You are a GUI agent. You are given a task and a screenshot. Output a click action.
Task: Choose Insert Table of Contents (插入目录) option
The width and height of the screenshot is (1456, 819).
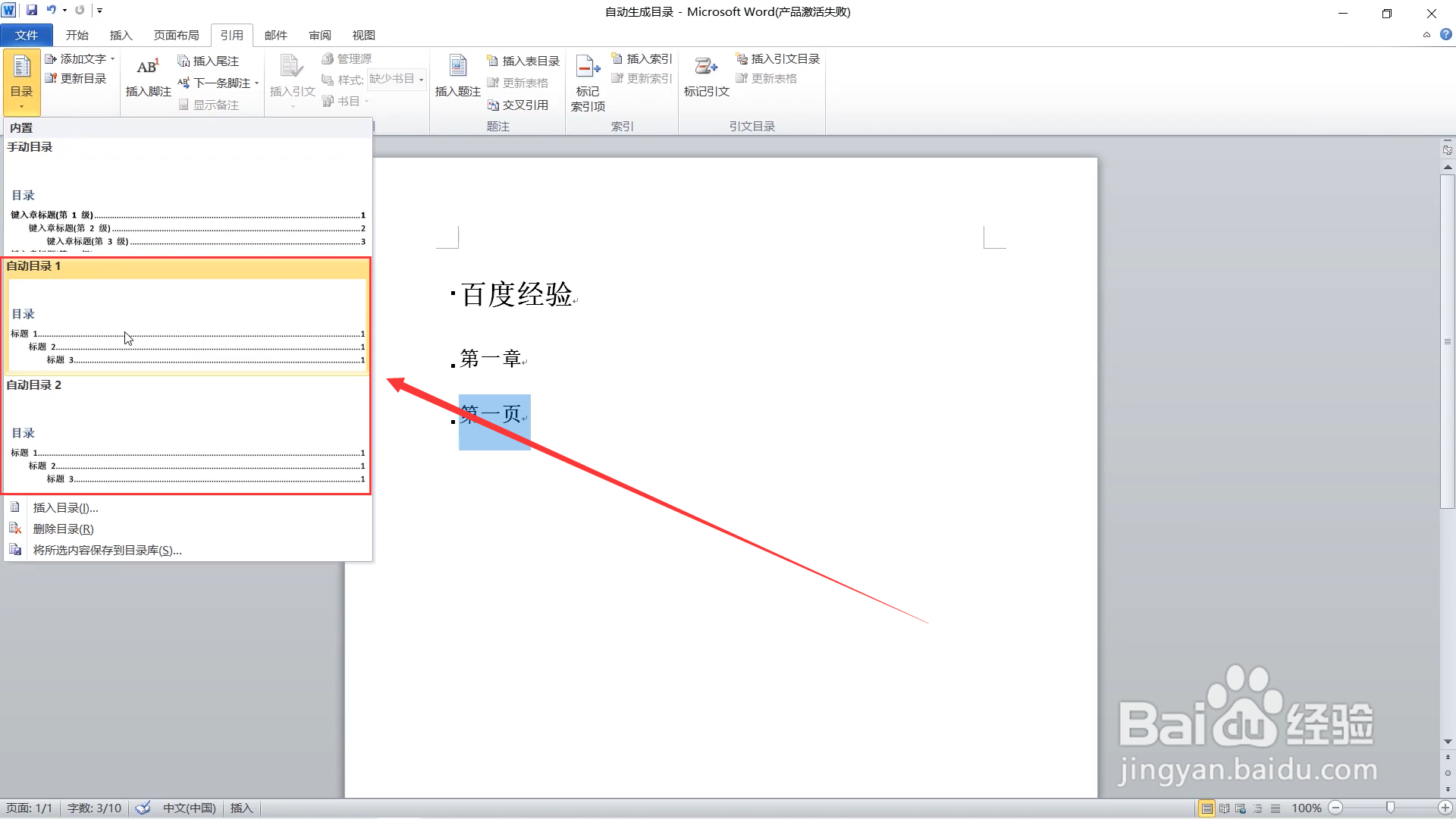66,508
